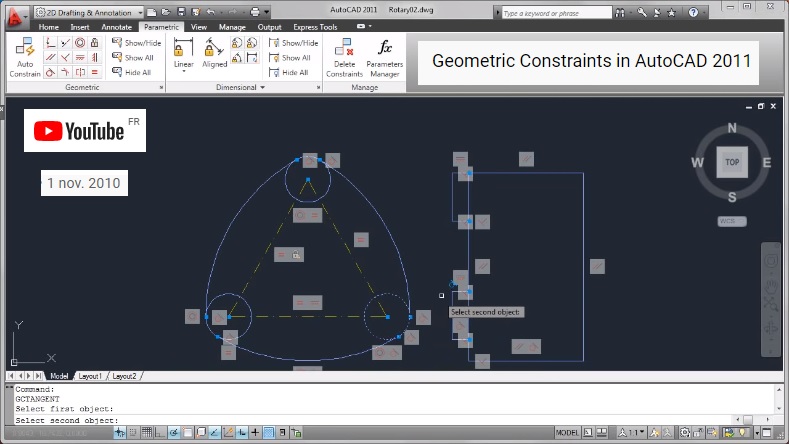Click the binoculars search icon
This screenshot has height=444, width=789.
(x=620, y=13)
